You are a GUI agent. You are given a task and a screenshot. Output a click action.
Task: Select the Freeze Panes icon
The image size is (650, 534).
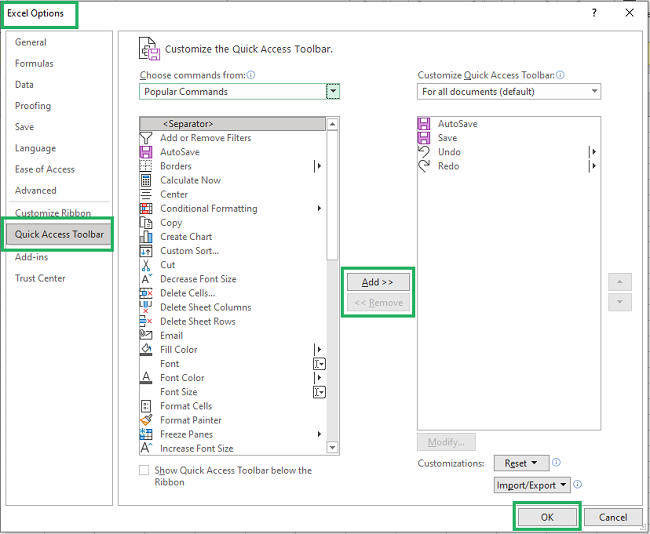click(146, 434)
